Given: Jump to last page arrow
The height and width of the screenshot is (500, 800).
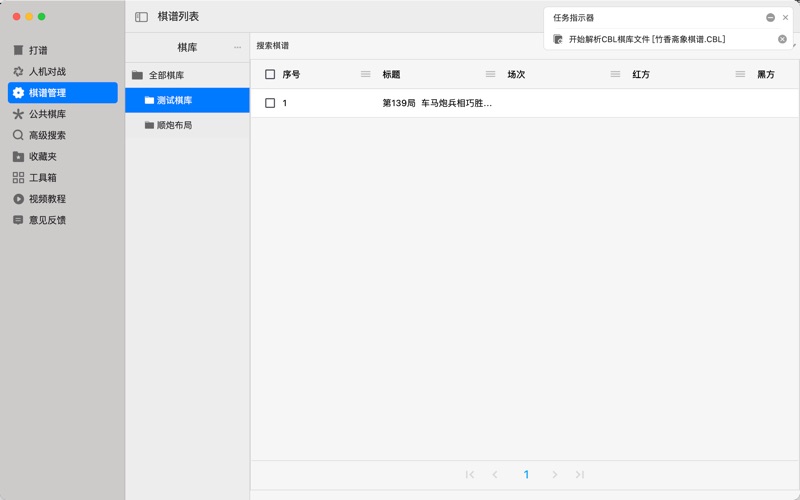Looking at the screenshot, I should point(579,474).
